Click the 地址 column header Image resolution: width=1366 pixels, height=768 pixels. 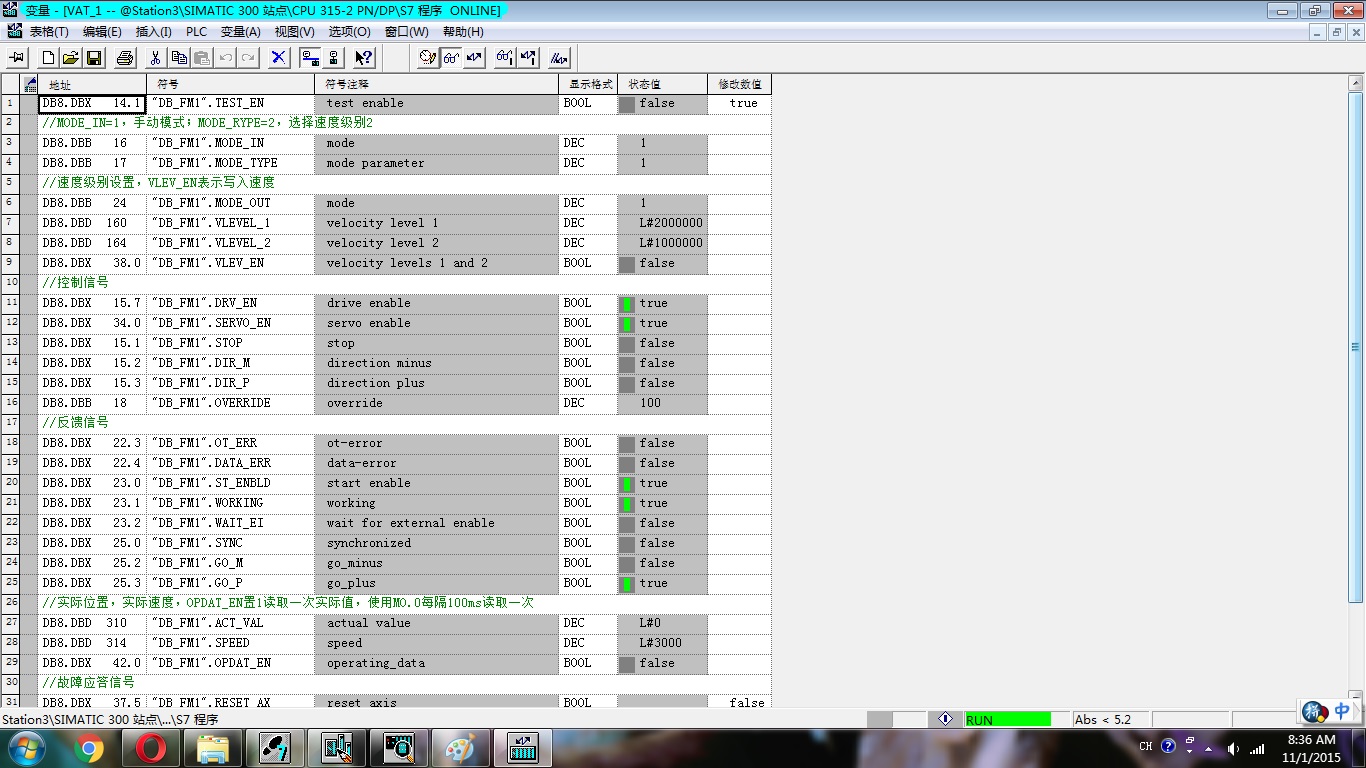[x=92, y=84]
